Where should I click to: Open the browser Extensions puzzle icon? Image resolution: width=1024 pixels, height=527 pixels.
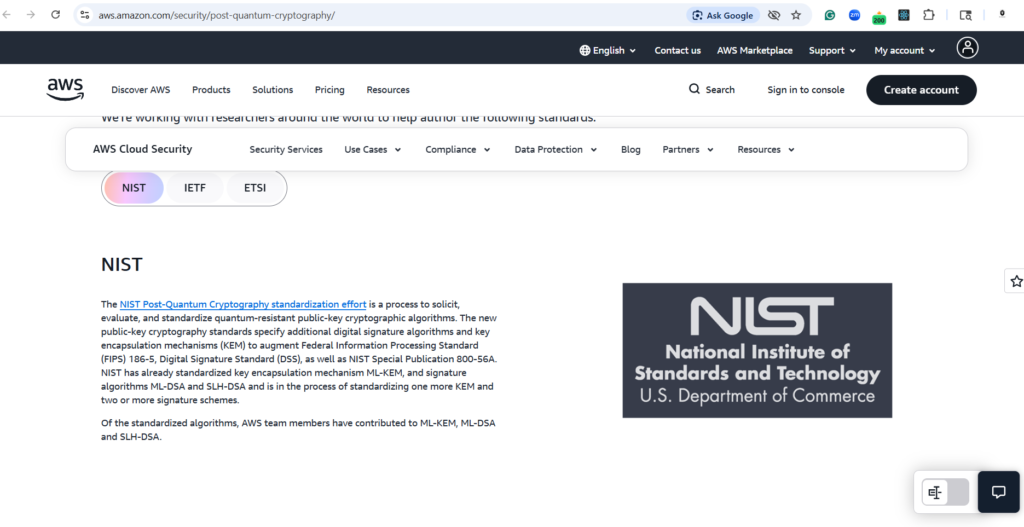coord(929,15)
